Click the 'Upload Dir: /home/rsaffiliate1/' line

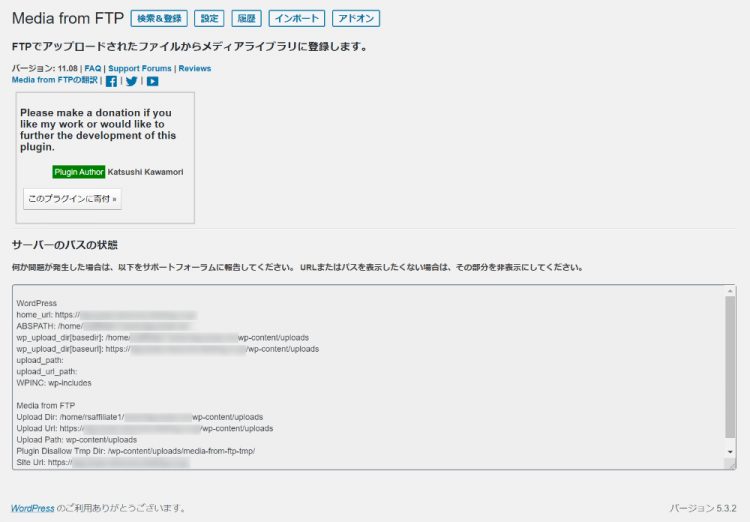pos(140,417)
